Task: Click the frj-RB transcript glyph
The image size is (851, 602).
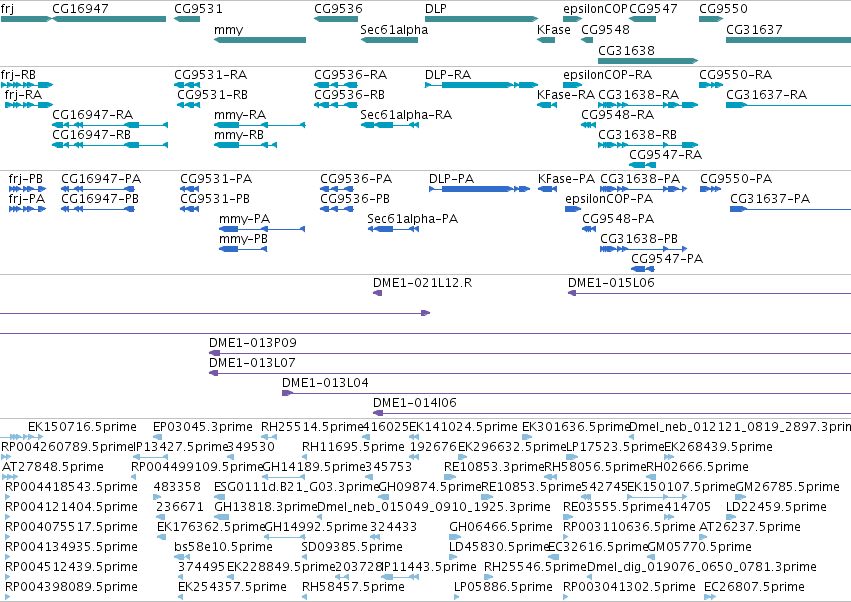Action: [x=27, y=85]
